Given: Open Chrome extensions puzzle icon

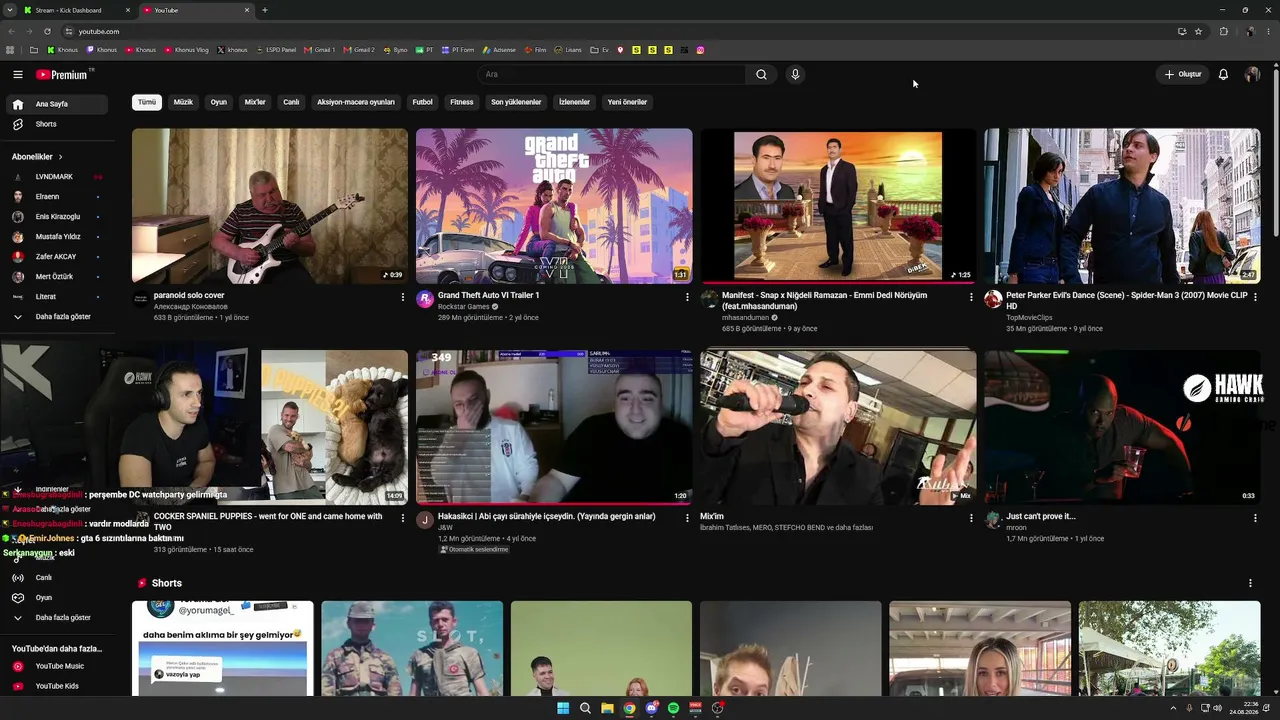Looking at the screenshot, I should [1223, 31].
